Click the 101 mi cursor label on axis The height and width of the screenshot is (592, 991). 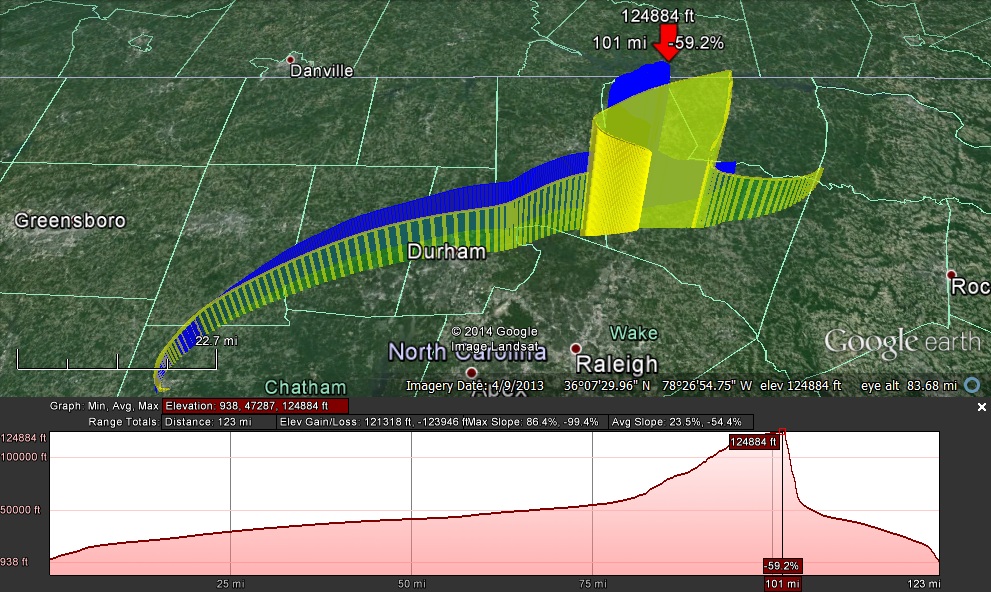(781, 583)
